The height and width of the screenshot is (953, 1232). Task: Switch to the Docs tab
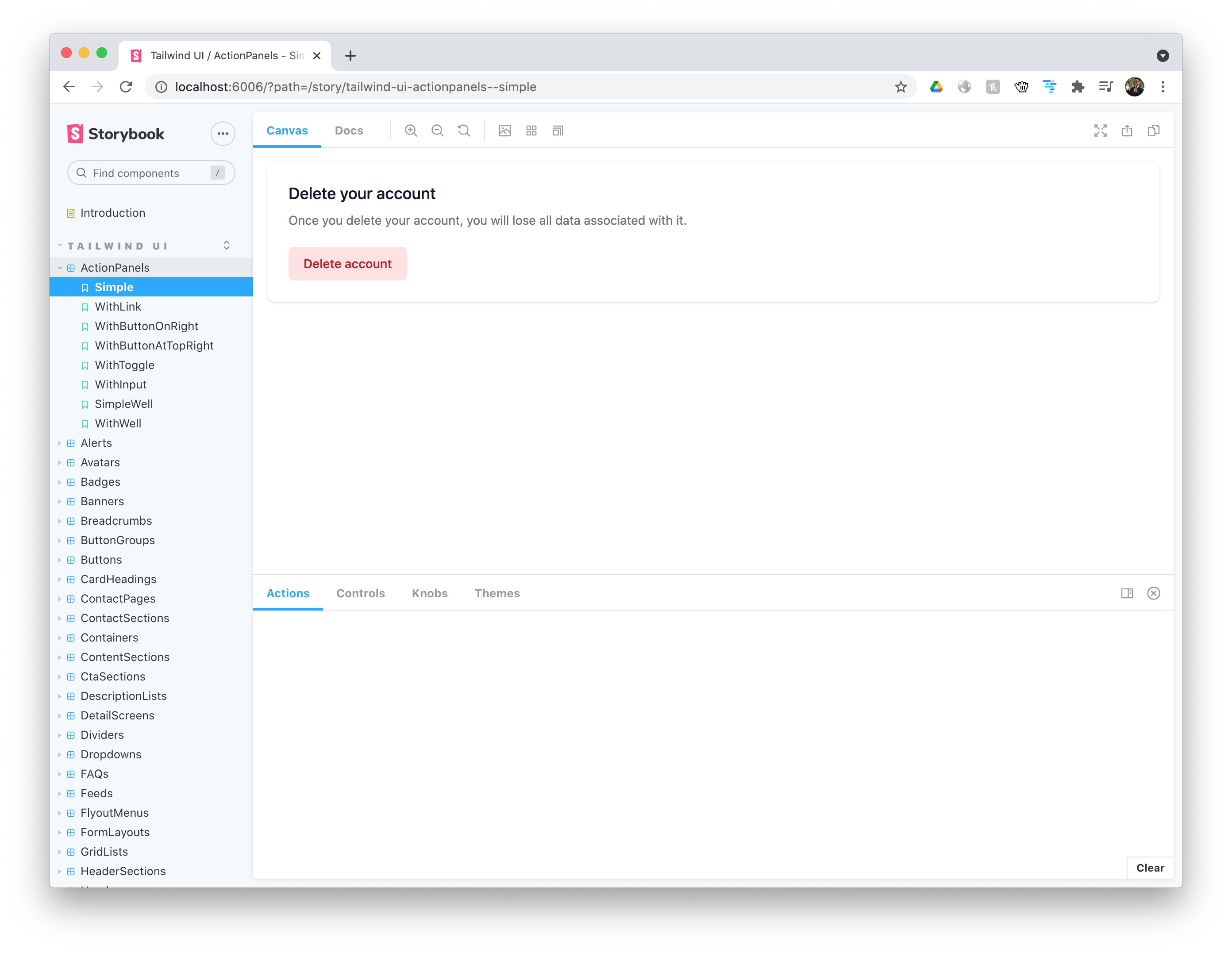(349, 131)
